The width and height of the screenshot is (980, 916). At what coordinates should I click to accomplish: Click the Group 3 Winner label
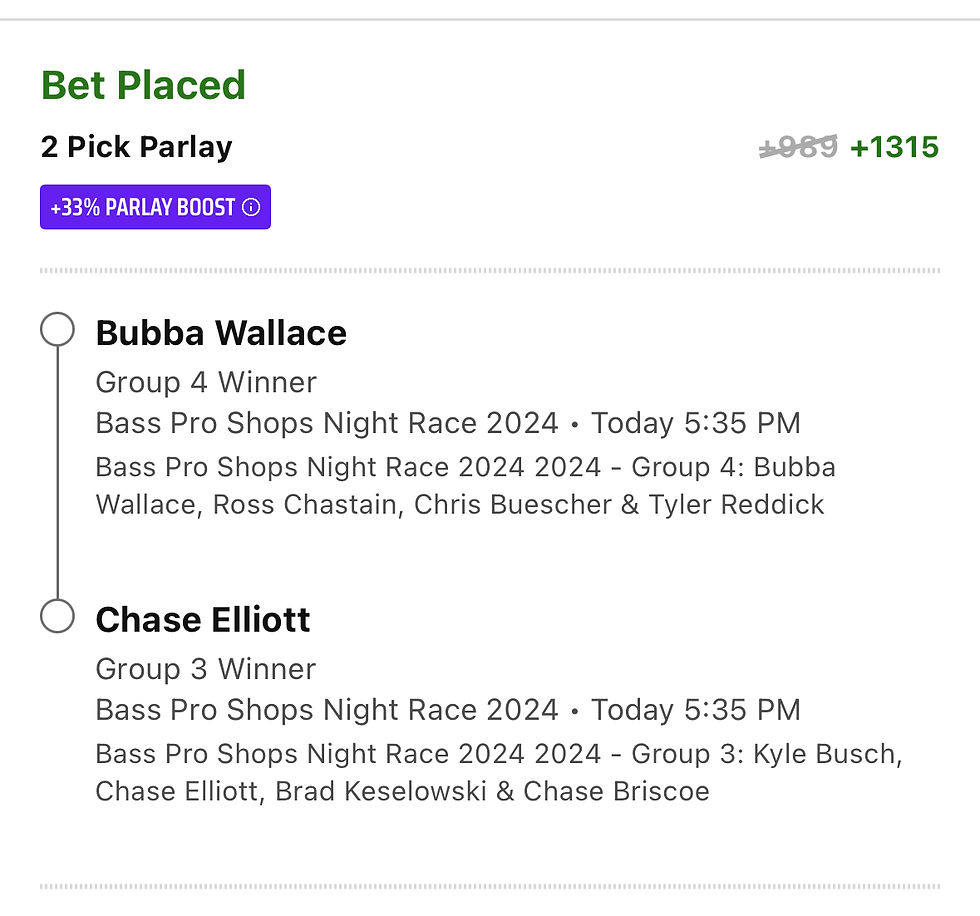(x=206, y=669)
